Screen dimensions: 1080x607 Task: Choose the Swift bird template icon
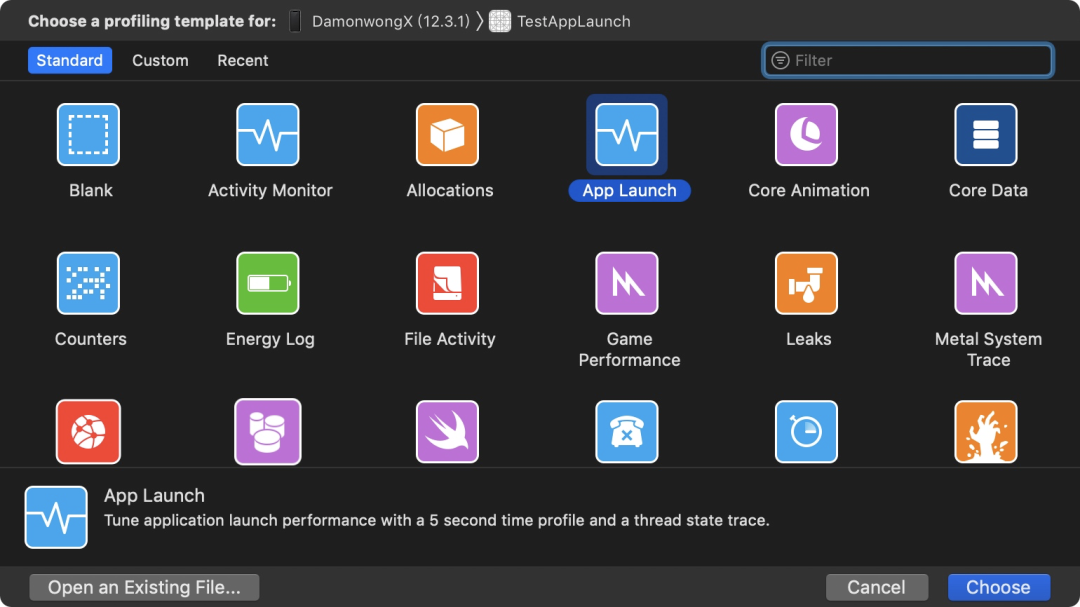[447, 431]
